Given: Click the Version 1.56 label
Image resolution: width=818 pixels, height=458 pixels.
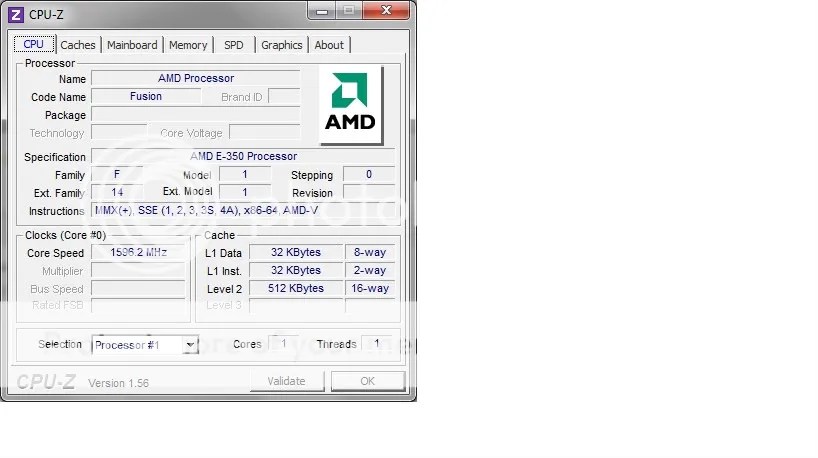Looking at the screenshot, I should pos(118,383).
